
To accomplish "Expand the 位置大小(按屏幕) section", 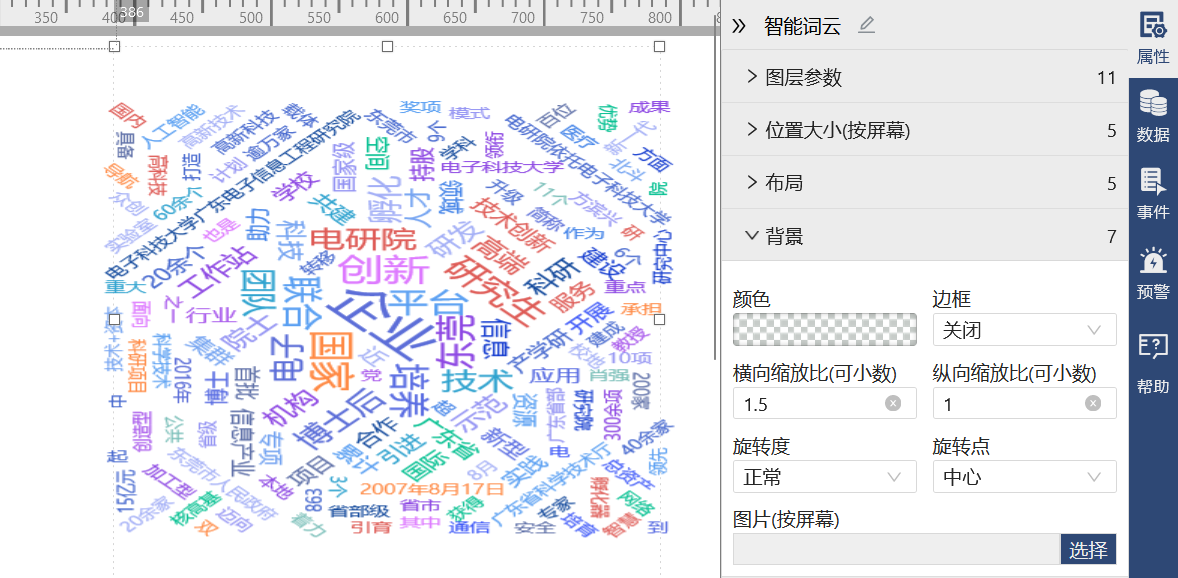I will click(x=924, y=130).
